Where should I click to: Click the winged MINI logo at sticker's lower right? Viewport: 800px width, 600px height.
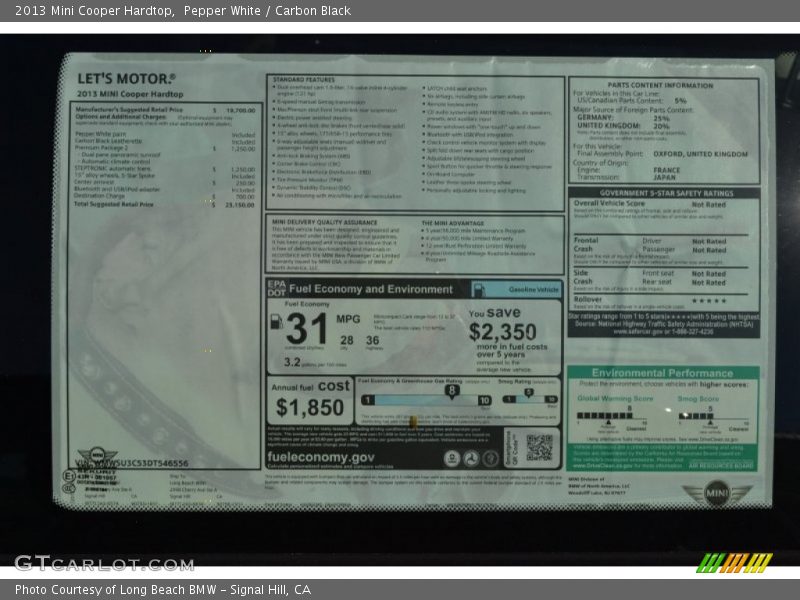(x=717, y=493)
